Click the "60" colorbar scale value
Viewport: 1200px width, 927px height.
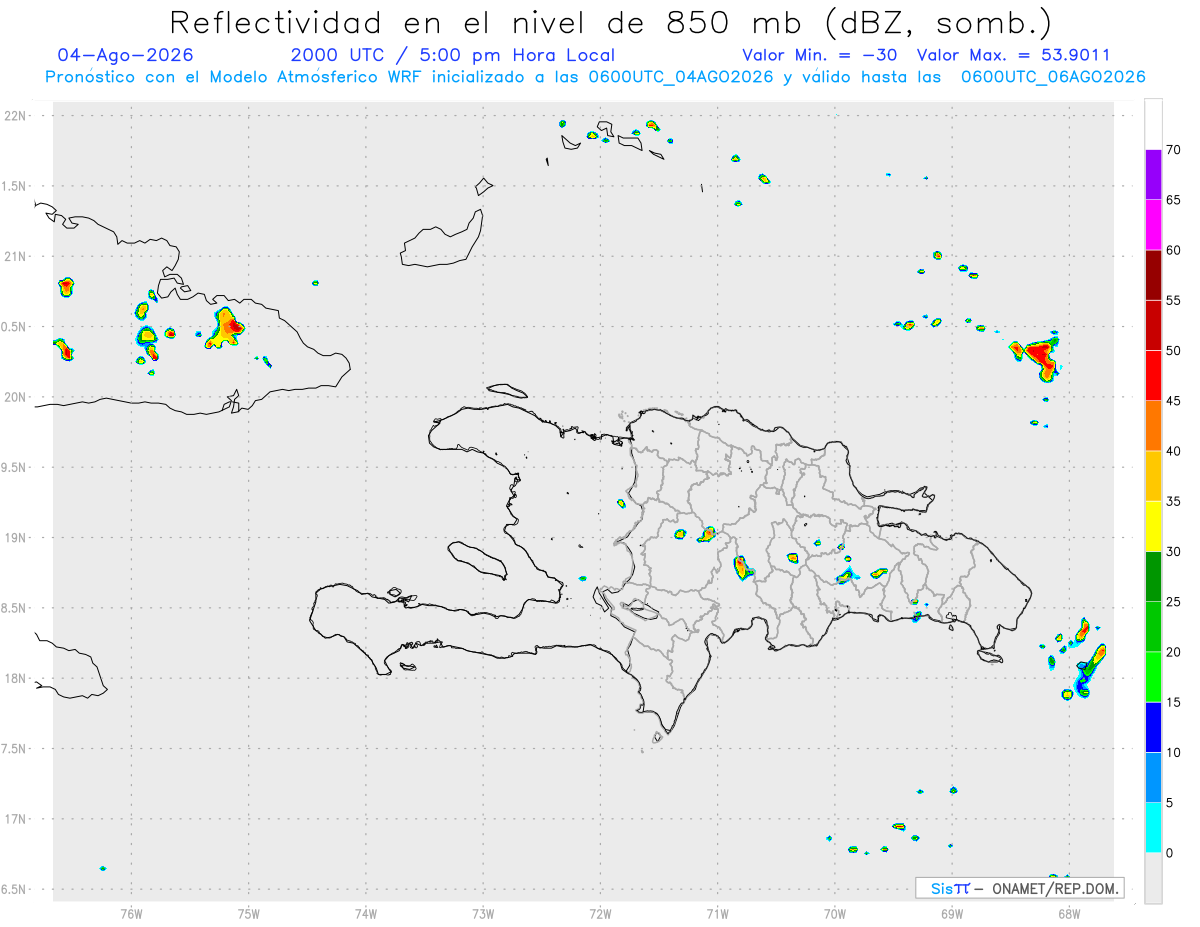click(1173, 250)
